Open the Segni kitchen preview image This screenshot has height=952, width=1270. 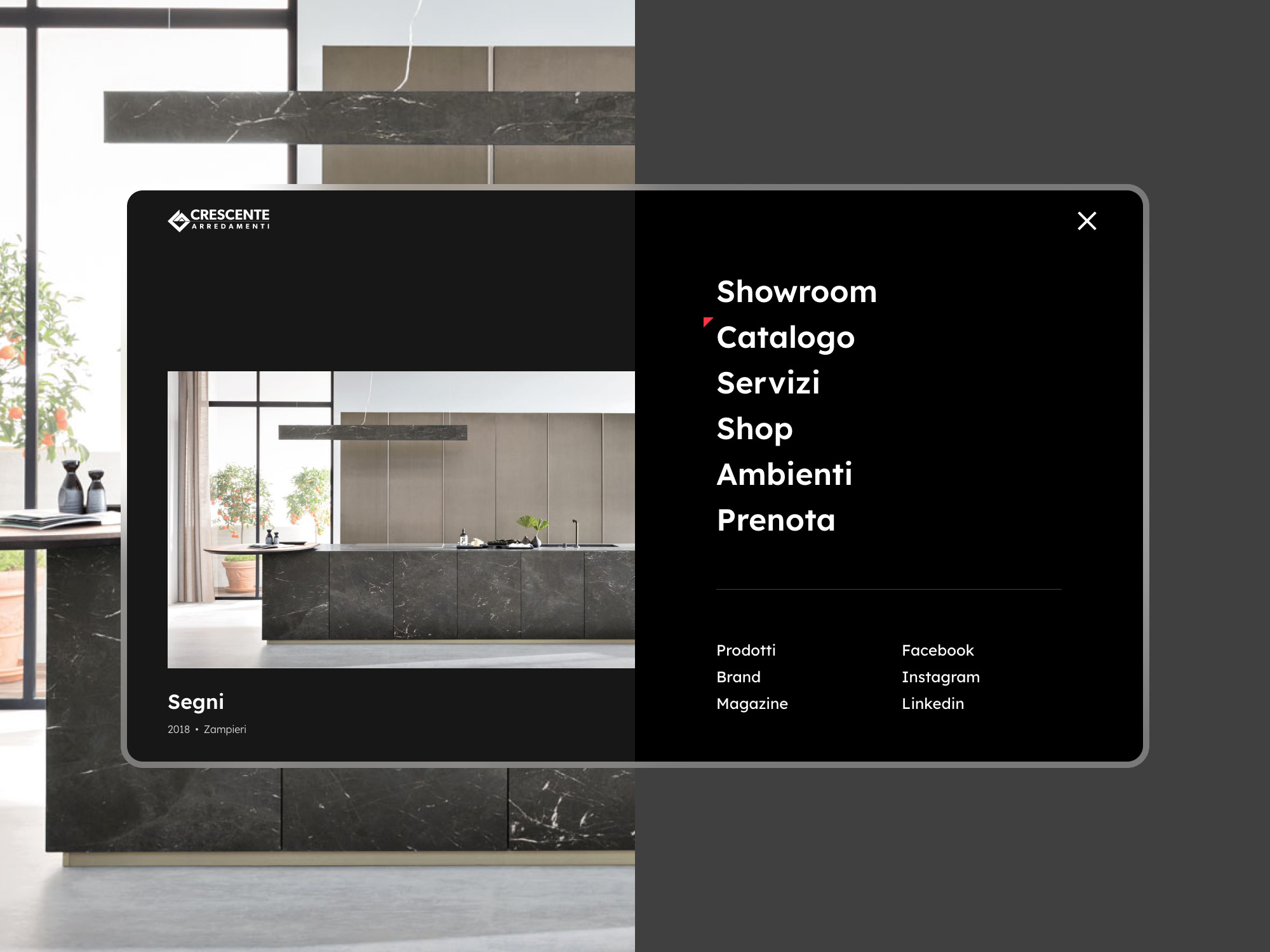(x=401, y=519)
